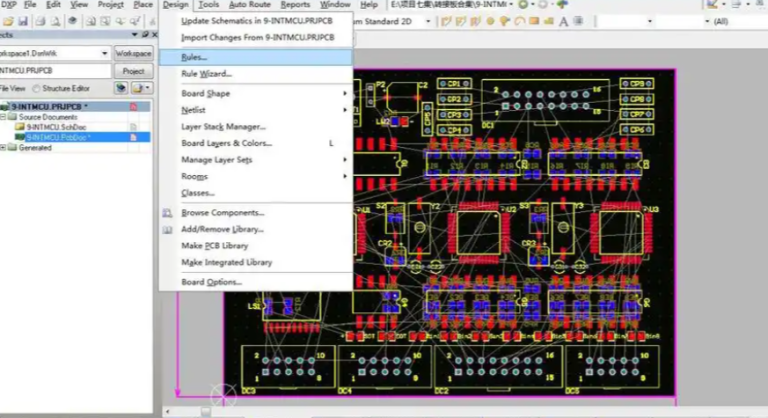This screenshot has width=768, height=418.
Task: Select the Place Pad round icon
Action: 490,21
